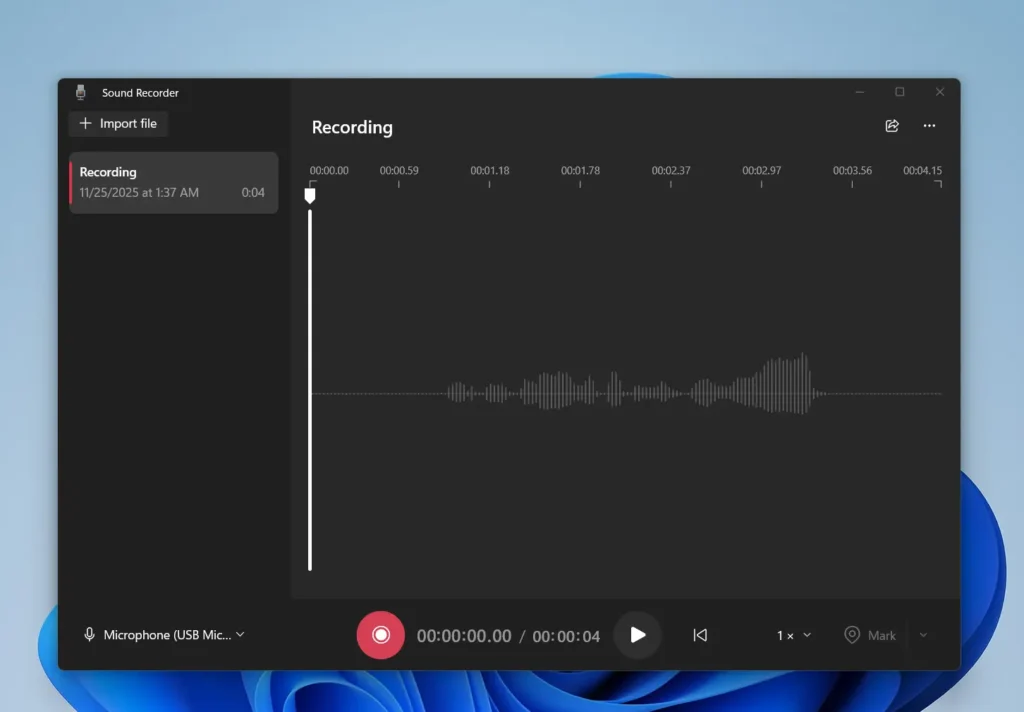
Task: Click the 00:02.37 timeline ruler mark
Action: [x=671, y=171]
